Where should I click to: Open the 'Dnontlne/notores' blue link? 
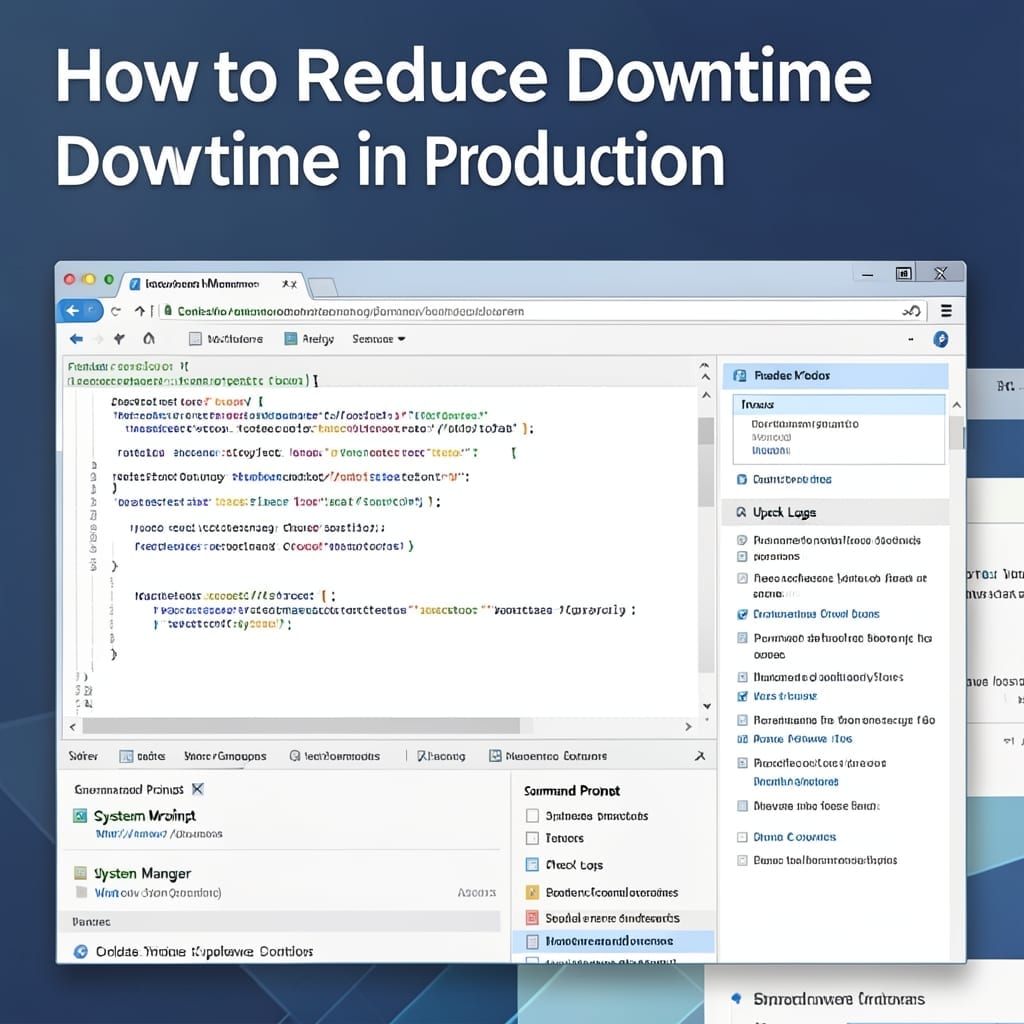click(x=795, y=782)
